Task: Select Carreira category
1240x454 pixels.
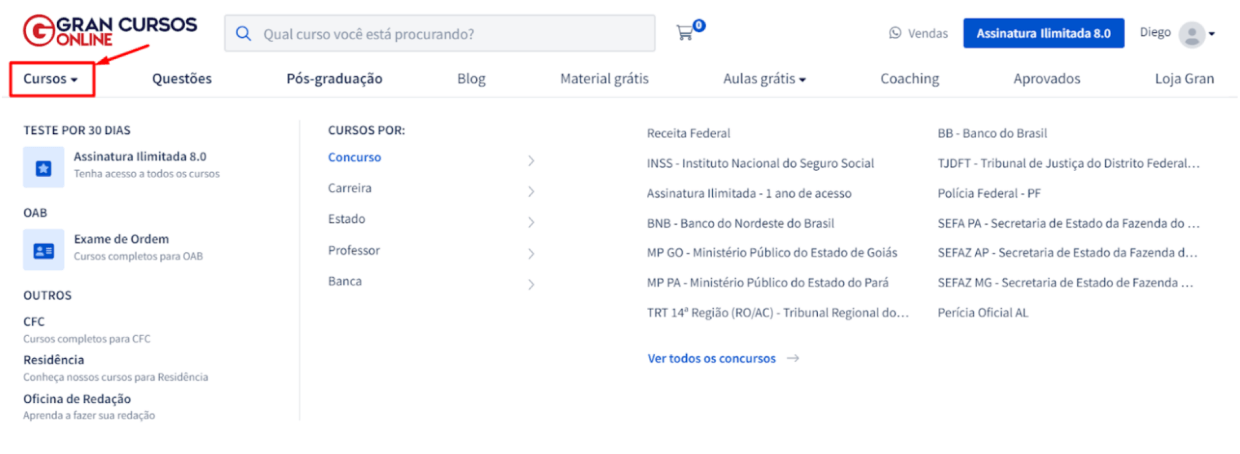Action: coord(350,188)
